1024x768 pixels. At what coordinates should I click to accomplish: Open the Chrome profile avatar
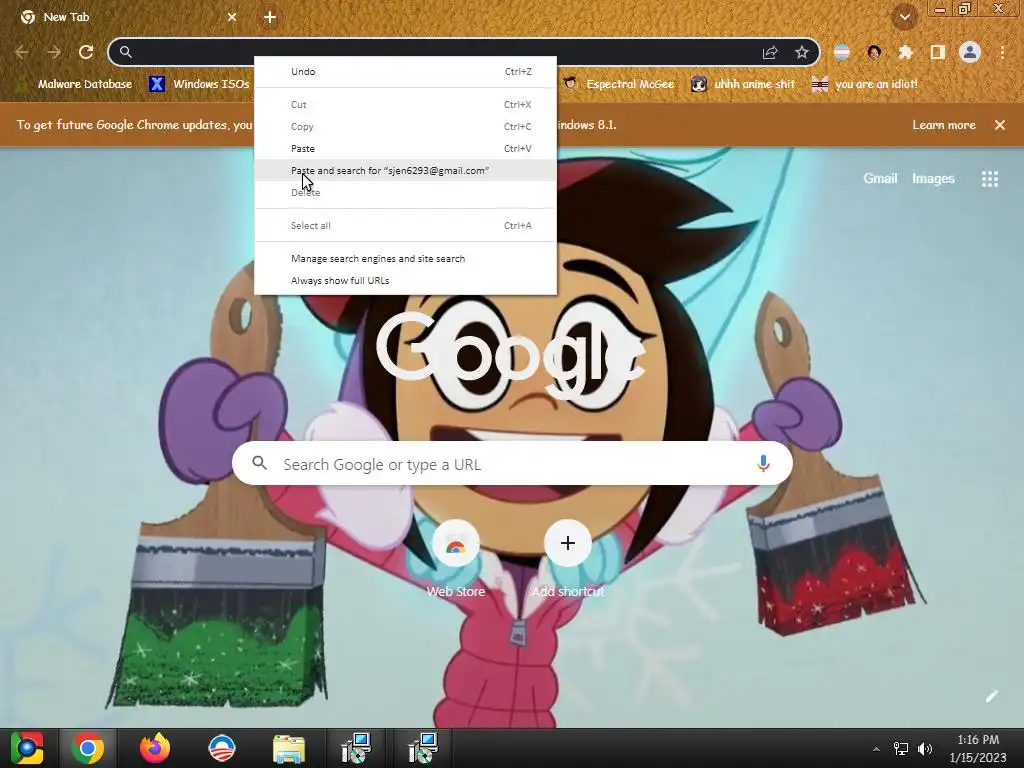(x=970, y=52)
